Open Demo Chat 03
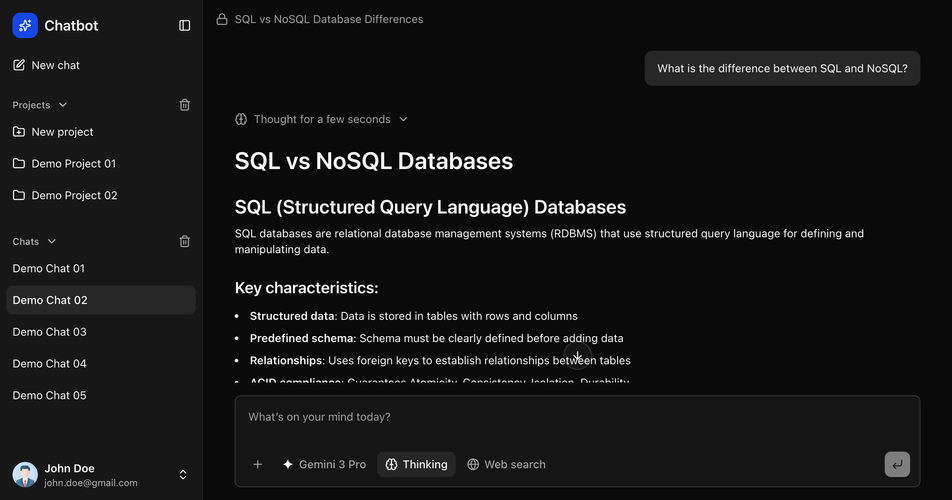 (50, 332)
